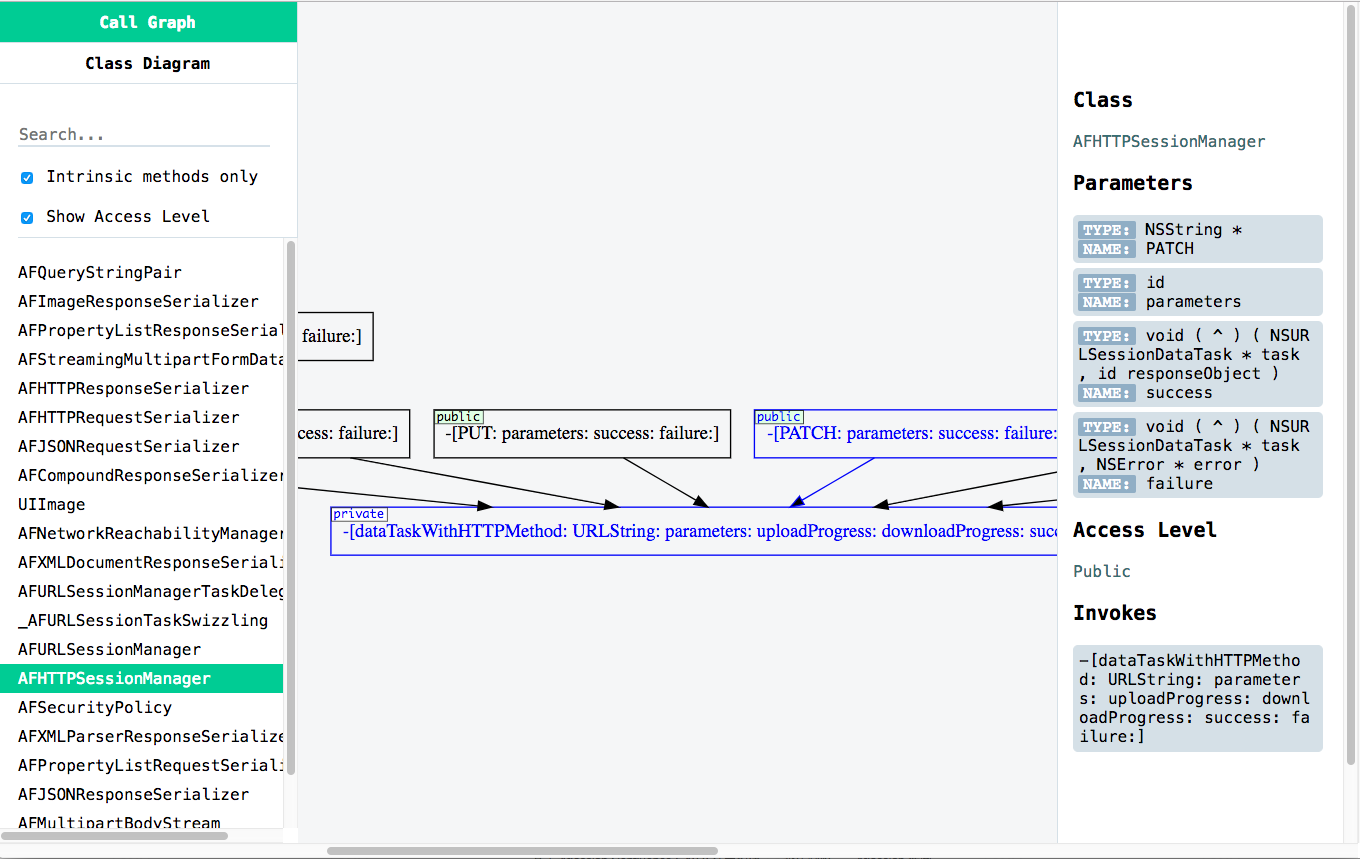Select AFJSONResponseSerializer class

[142, 794]
